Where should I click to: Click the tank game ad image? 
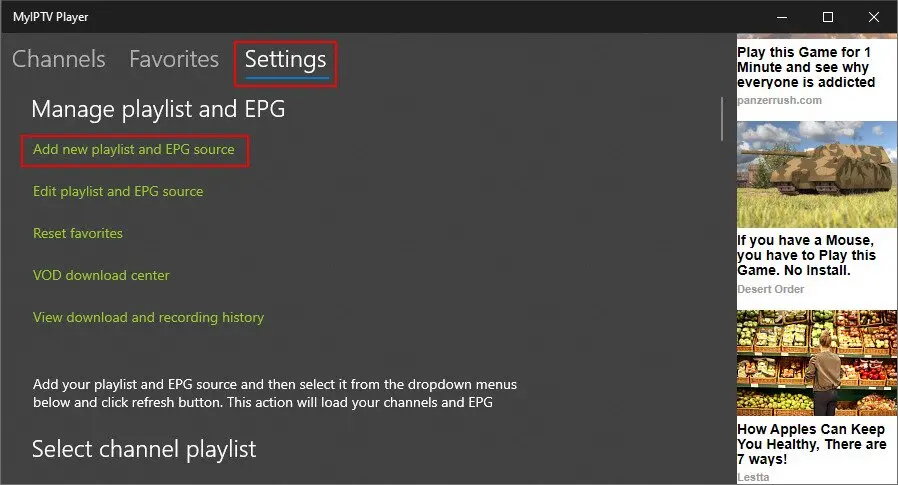point(816,174)
